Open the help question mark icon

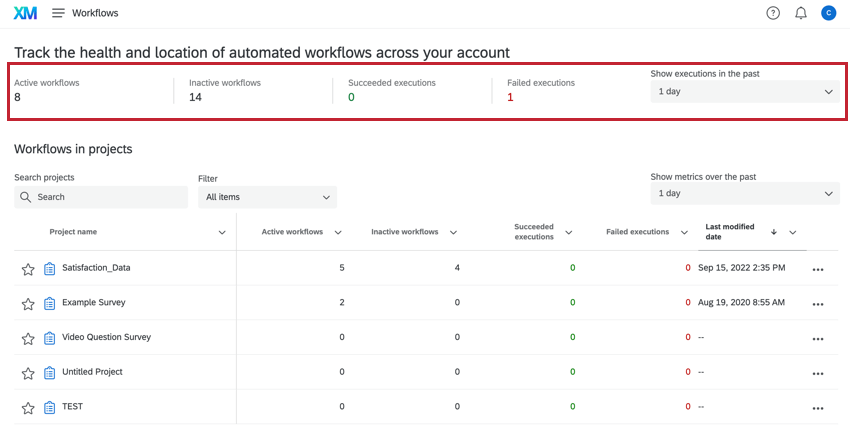[773, 13]
